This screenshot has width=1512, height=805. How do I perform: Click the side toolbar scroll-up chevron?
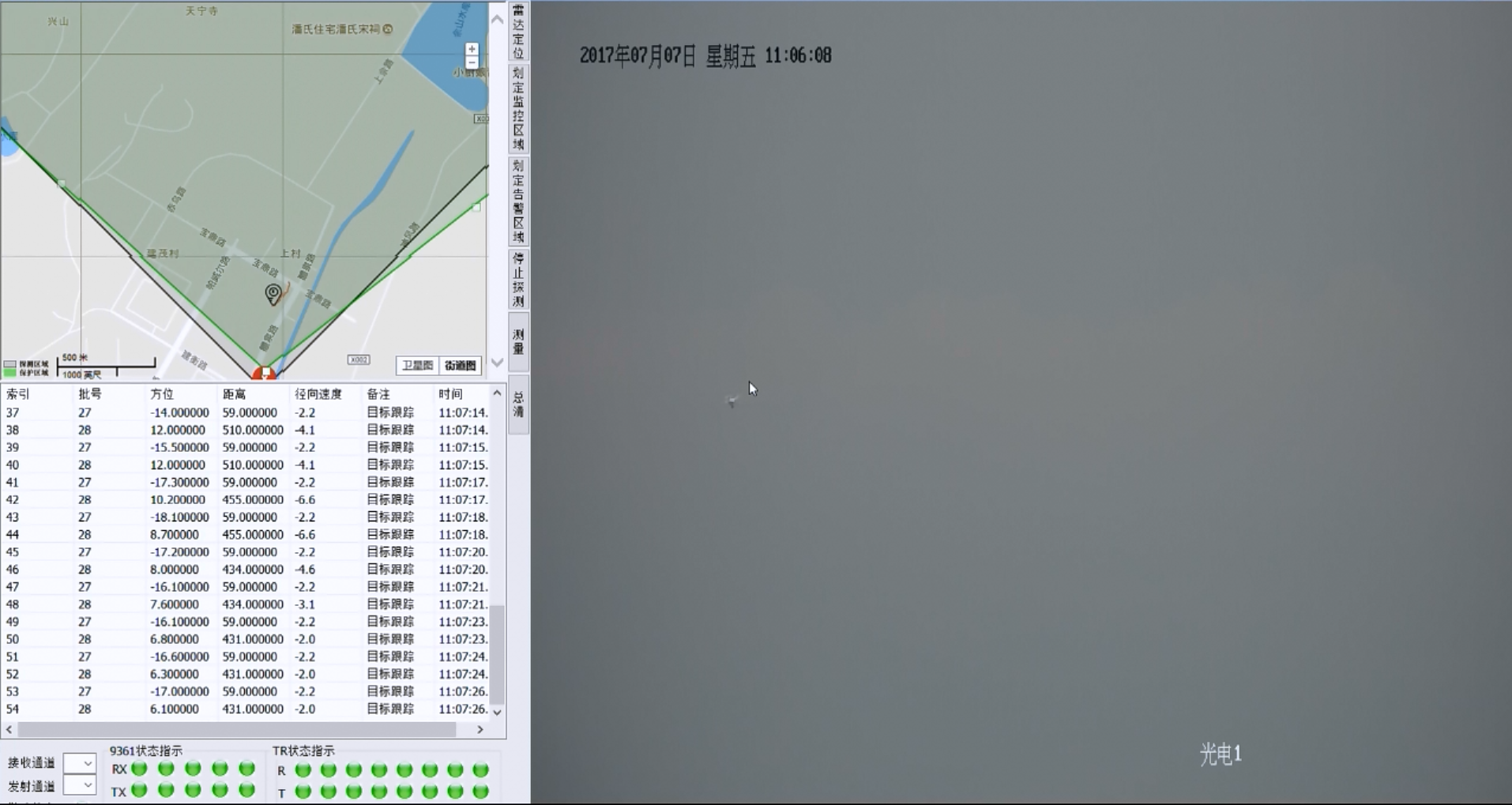coord(497,19)
